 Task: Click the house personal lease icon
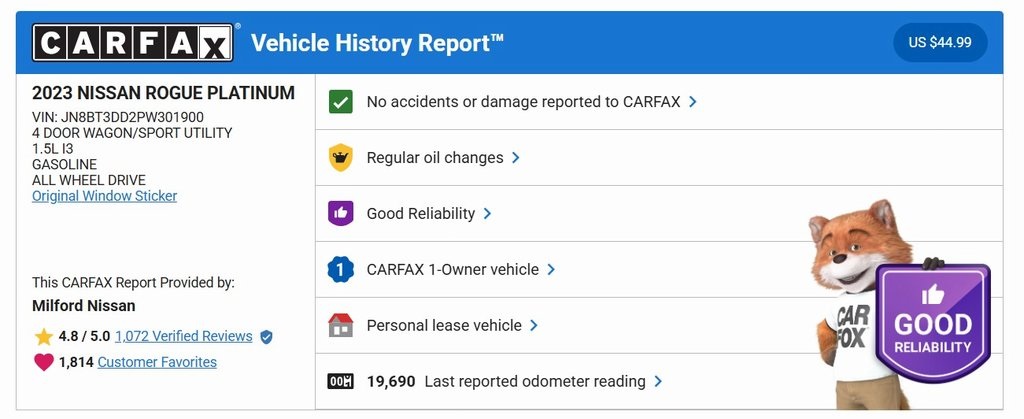pos(341,325)
